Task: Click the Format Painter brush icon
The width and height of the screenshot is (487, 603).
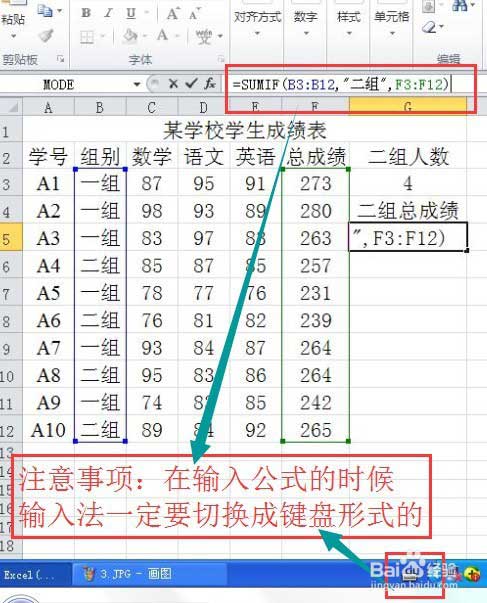Action: click(x=46, y=36)
